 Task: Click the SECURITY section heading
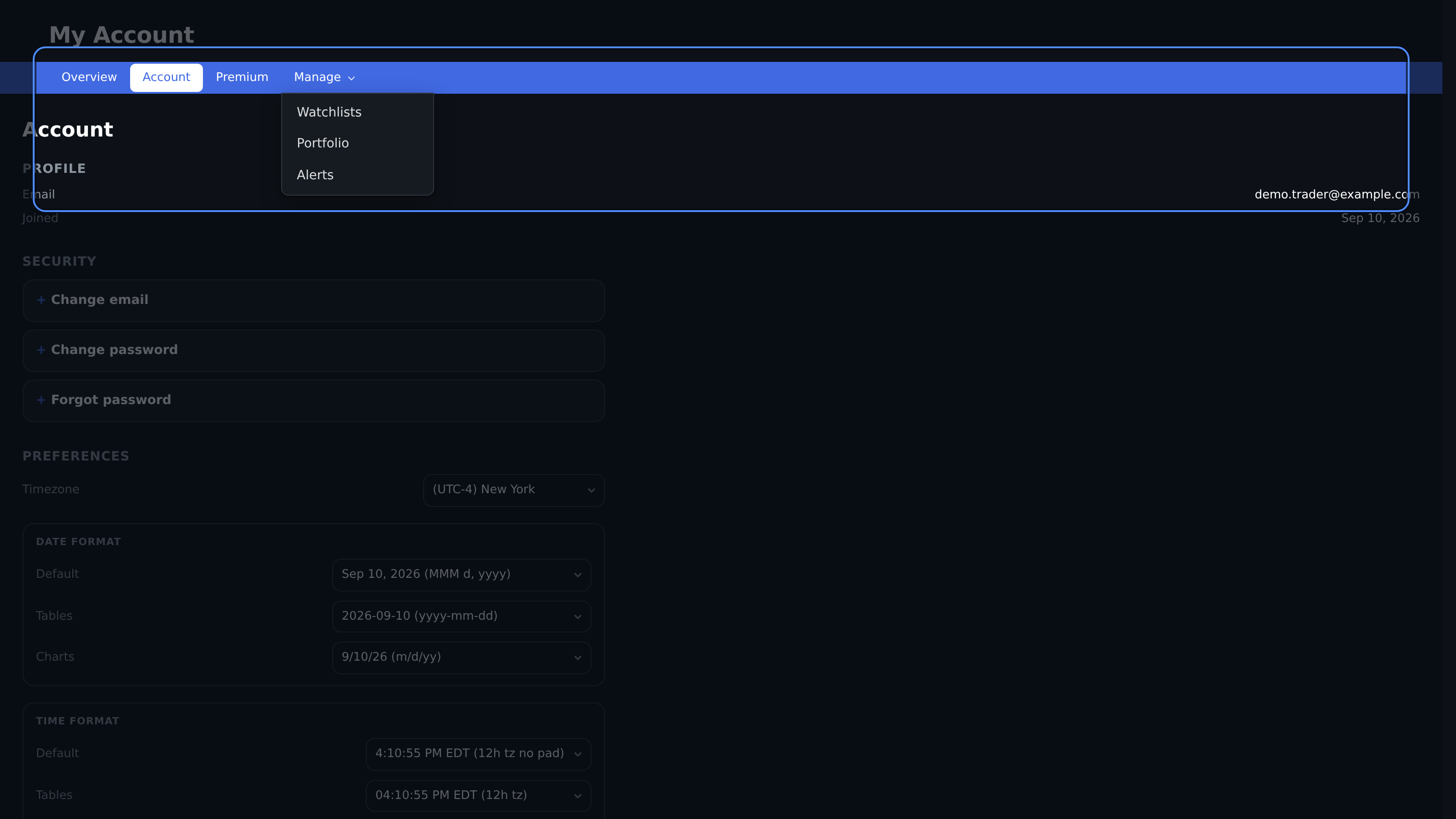coord(59,262)
